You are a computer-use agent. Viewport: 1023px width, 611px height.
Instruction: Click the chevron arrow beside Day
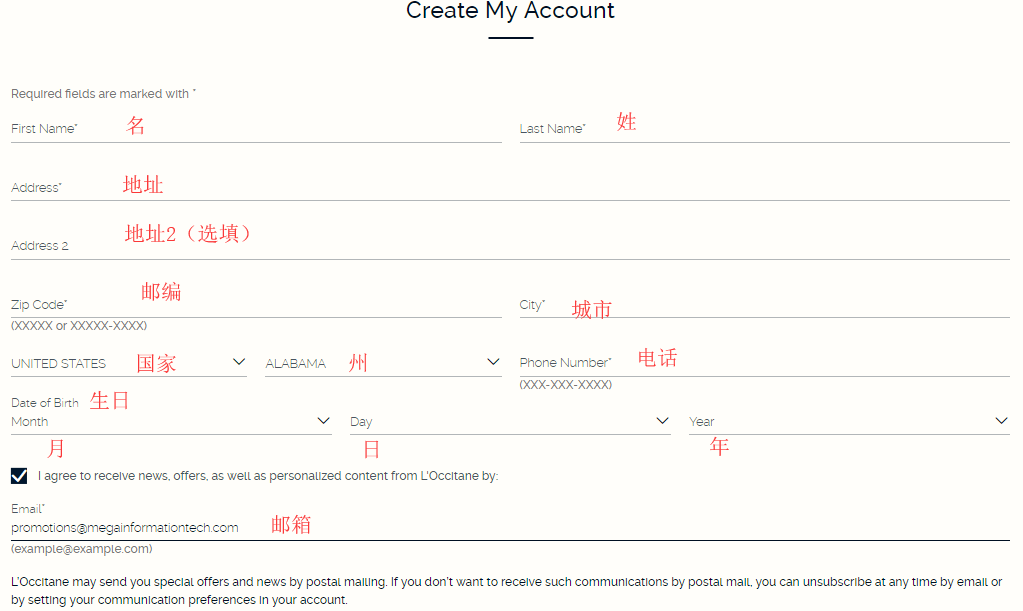click(x=662, y=421)
